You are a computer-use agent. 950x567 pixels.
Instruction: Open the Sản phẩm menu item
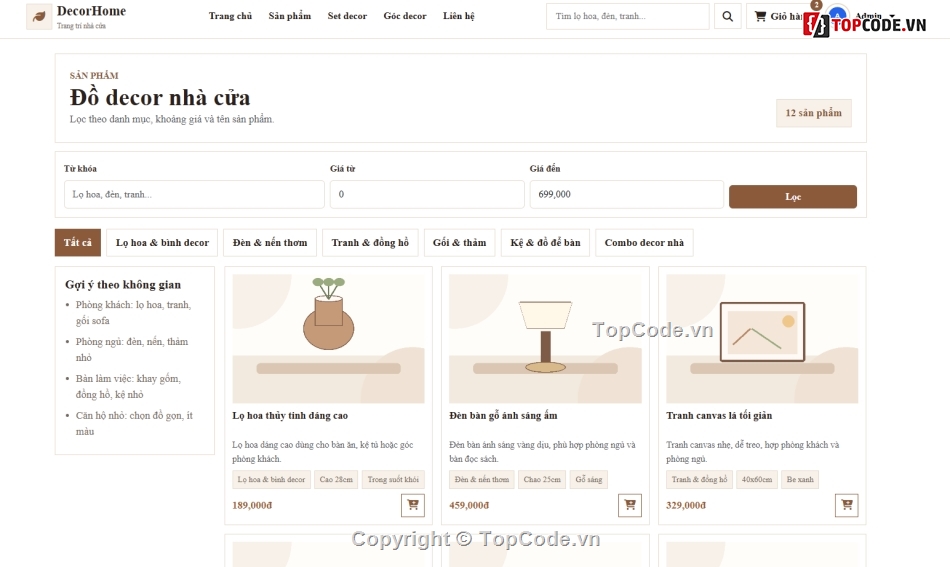(x=290, y=16)
